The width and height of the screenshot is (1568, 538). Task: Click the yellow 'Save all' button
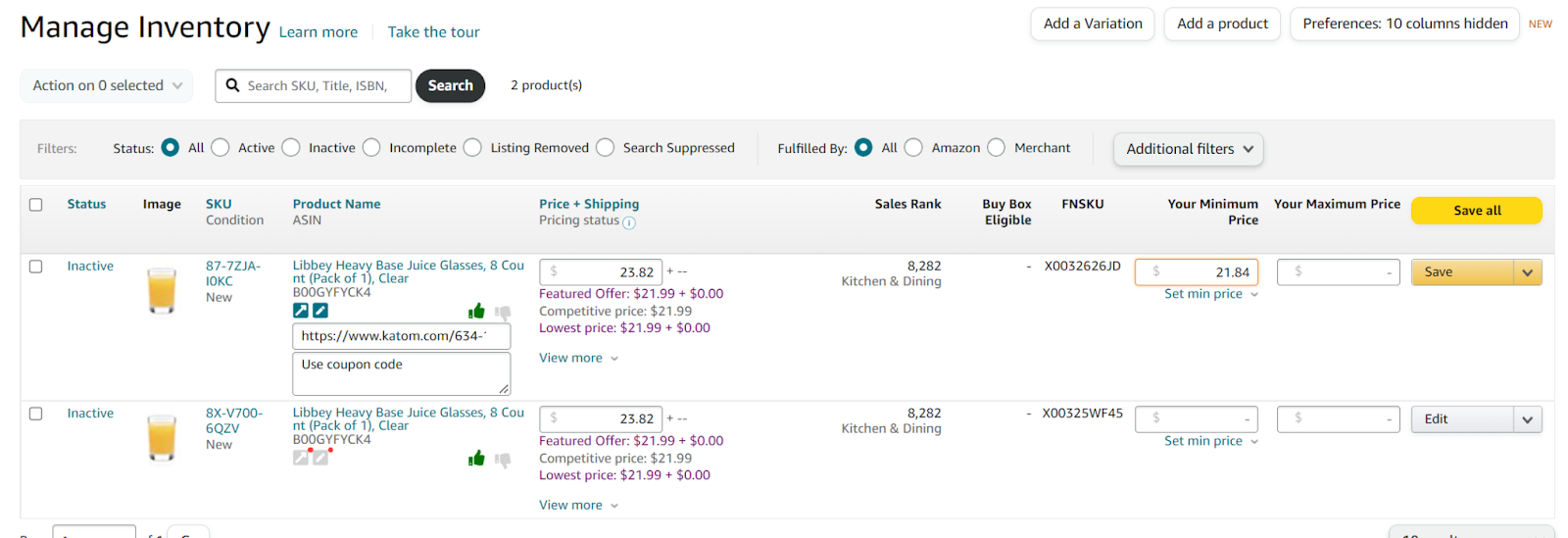click(x=1477, y=211)
